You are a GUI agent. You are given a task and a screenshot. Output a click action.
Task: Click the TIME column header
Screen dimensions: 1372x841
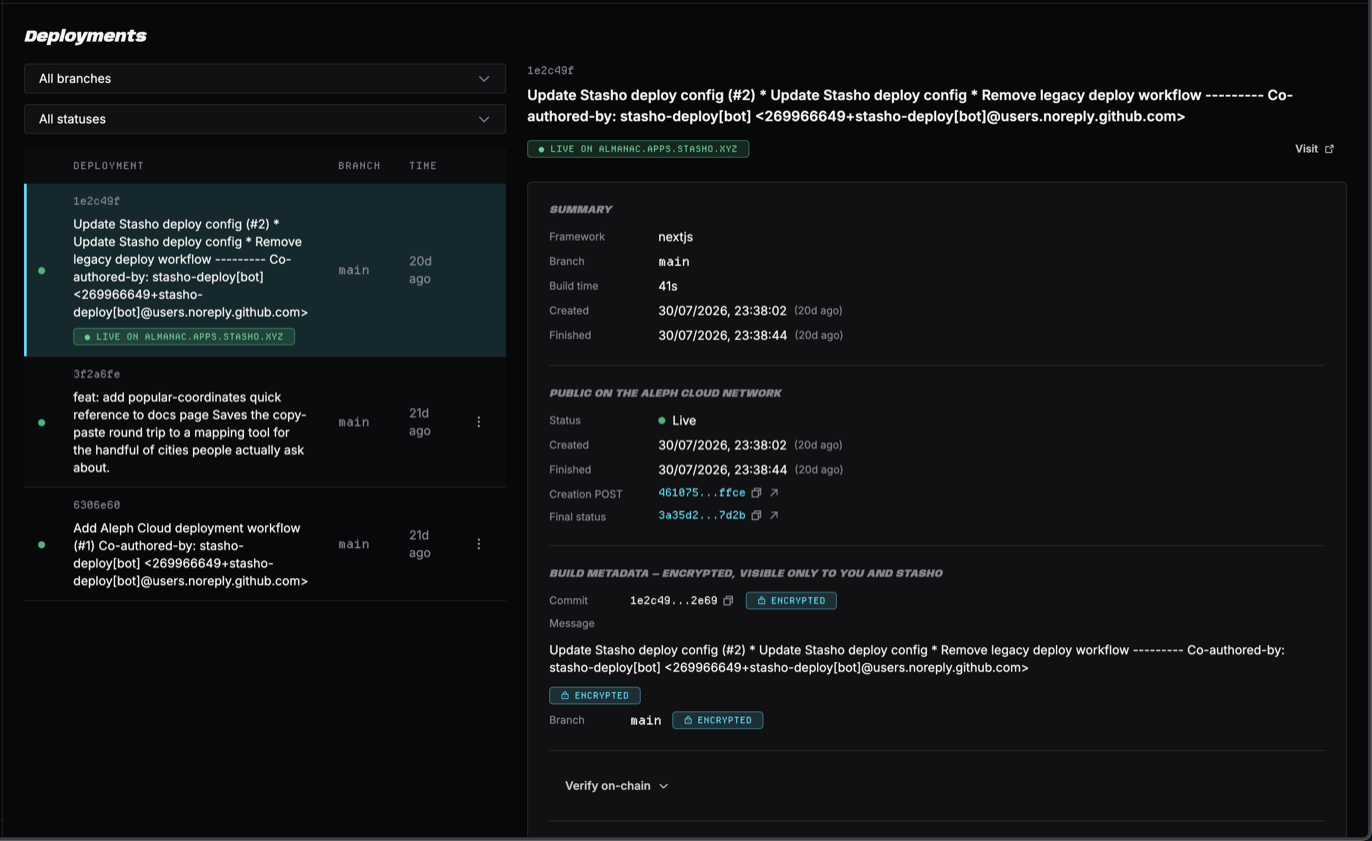pyautogui.click(x=423, y=166)
